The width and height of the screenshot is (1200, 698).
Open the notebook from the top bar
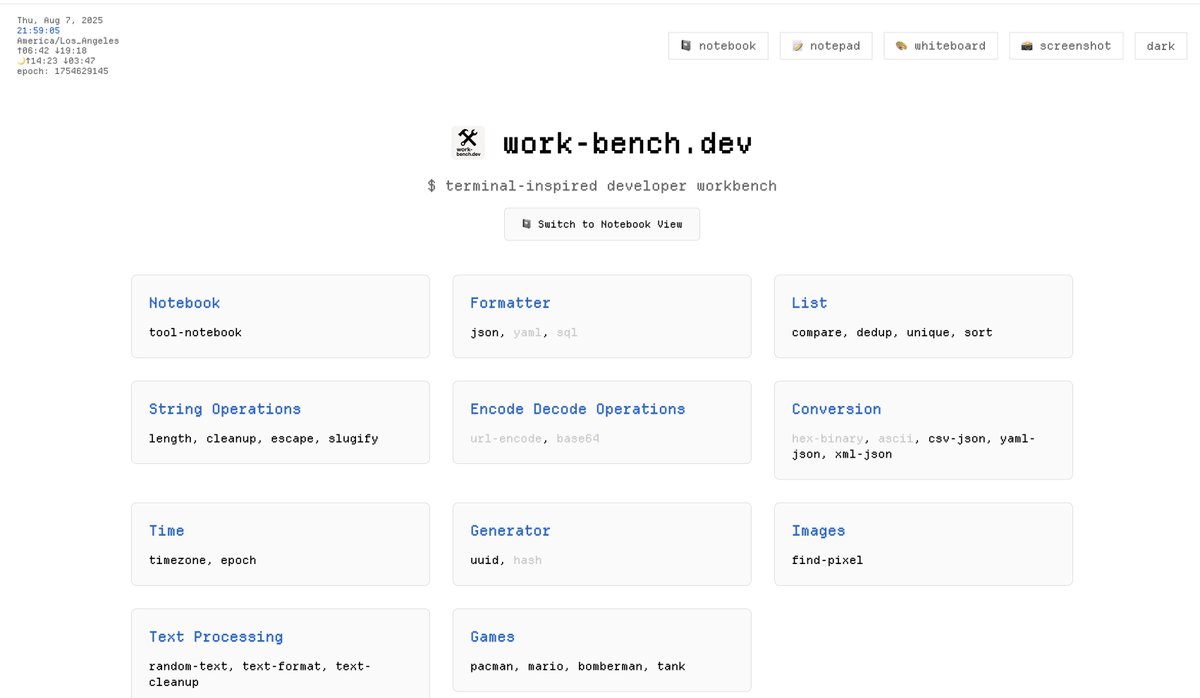(718, 46)
